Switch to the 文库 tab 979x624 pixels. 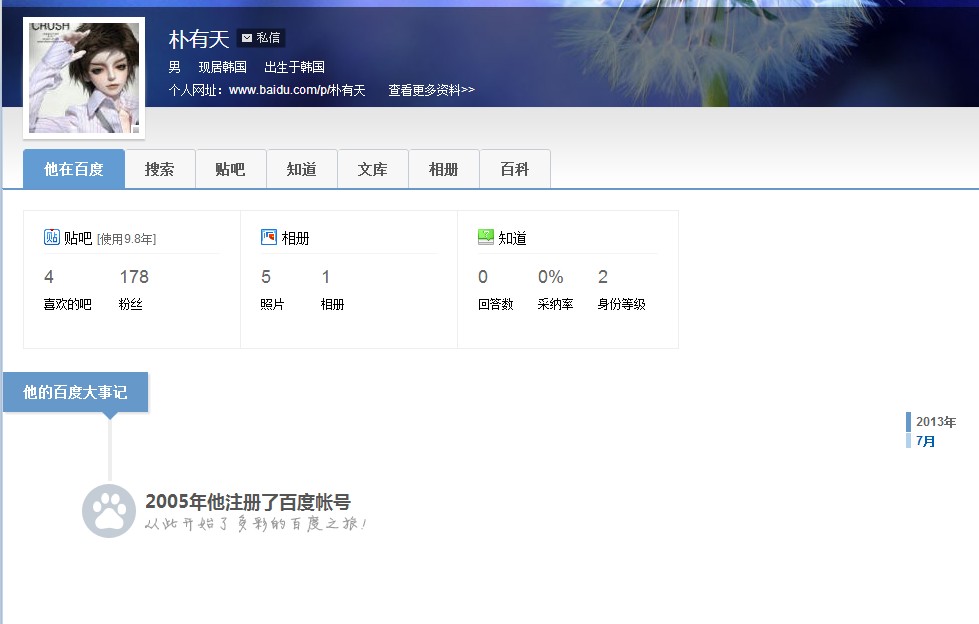(373, 169)
